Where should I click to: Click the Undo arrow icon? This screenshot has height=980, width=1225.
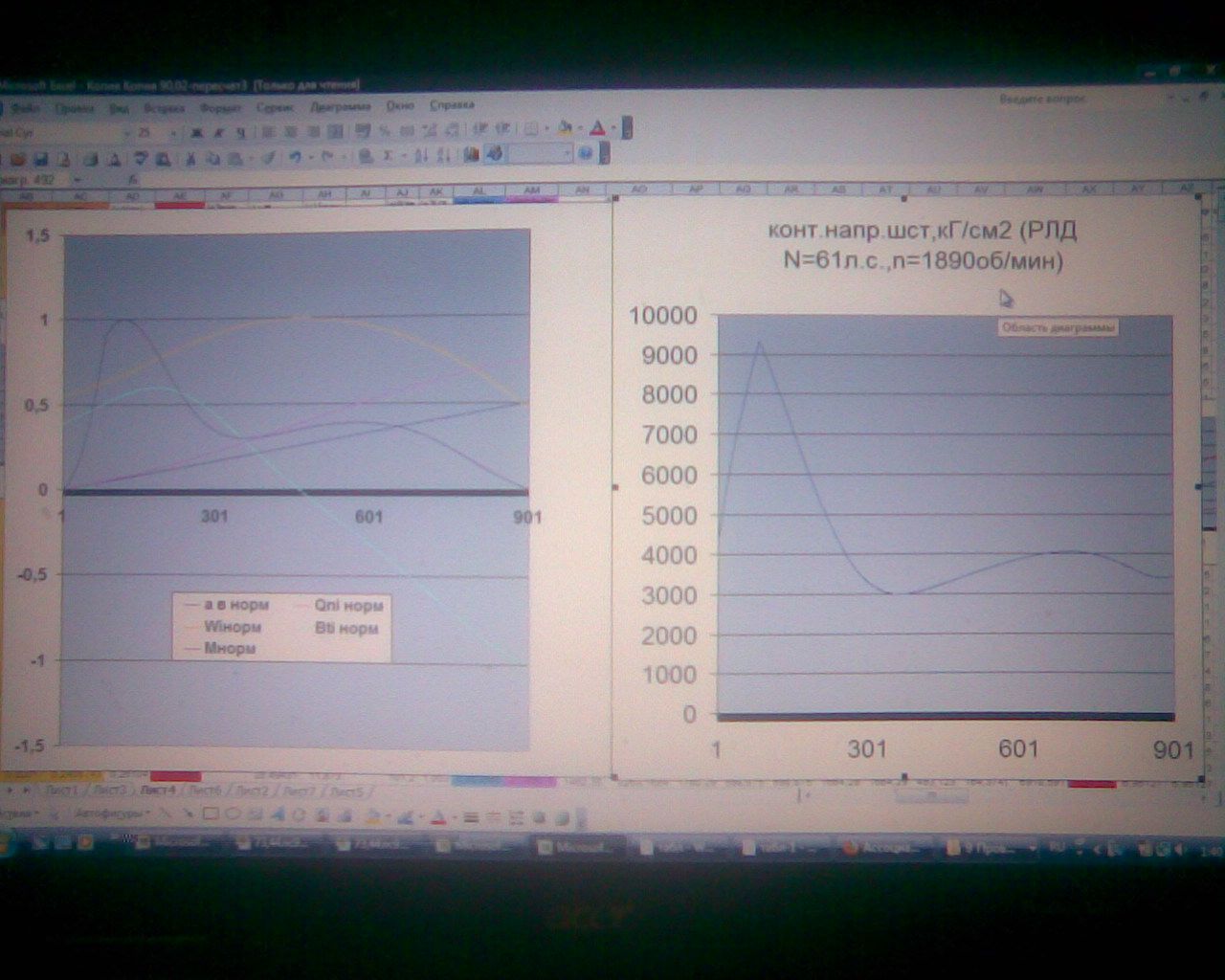coord(296,158)
